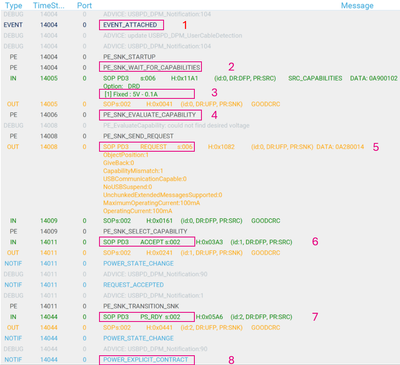Viewport: 400px width, 365px height.
Task: Select the [1] Fixed : 5V - 0.1A line
Action: pyautogui.click(x=131, y=94)
